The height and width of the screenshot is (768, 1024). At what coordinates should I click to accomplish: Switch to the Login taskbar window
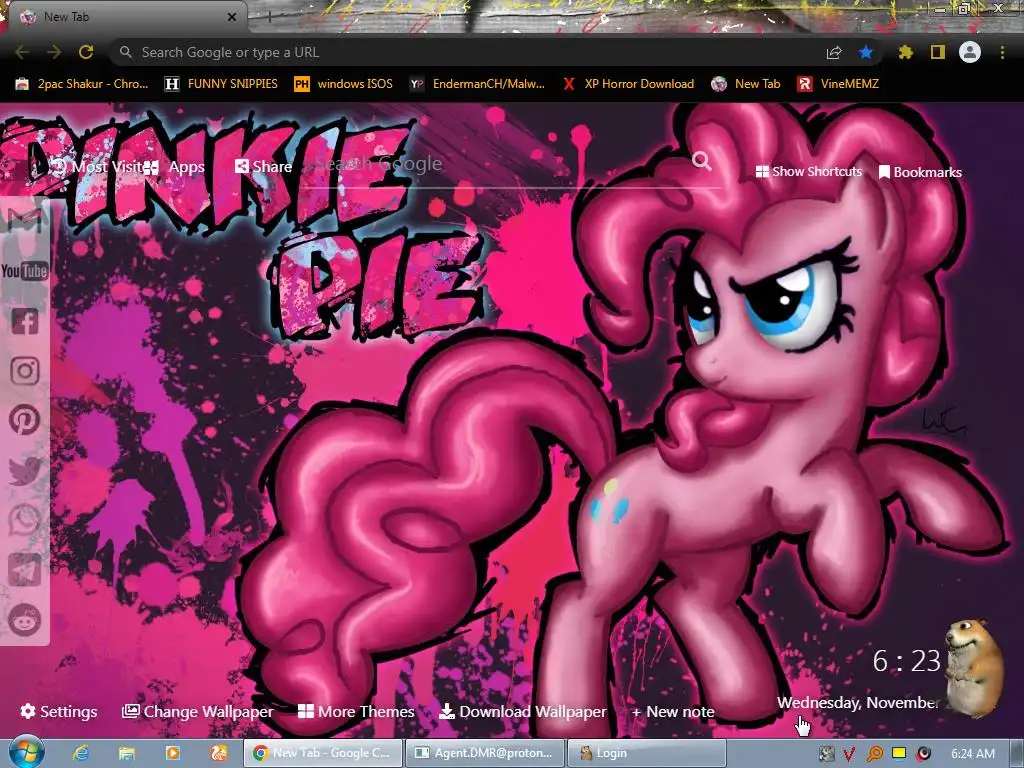tap(647, 753)
